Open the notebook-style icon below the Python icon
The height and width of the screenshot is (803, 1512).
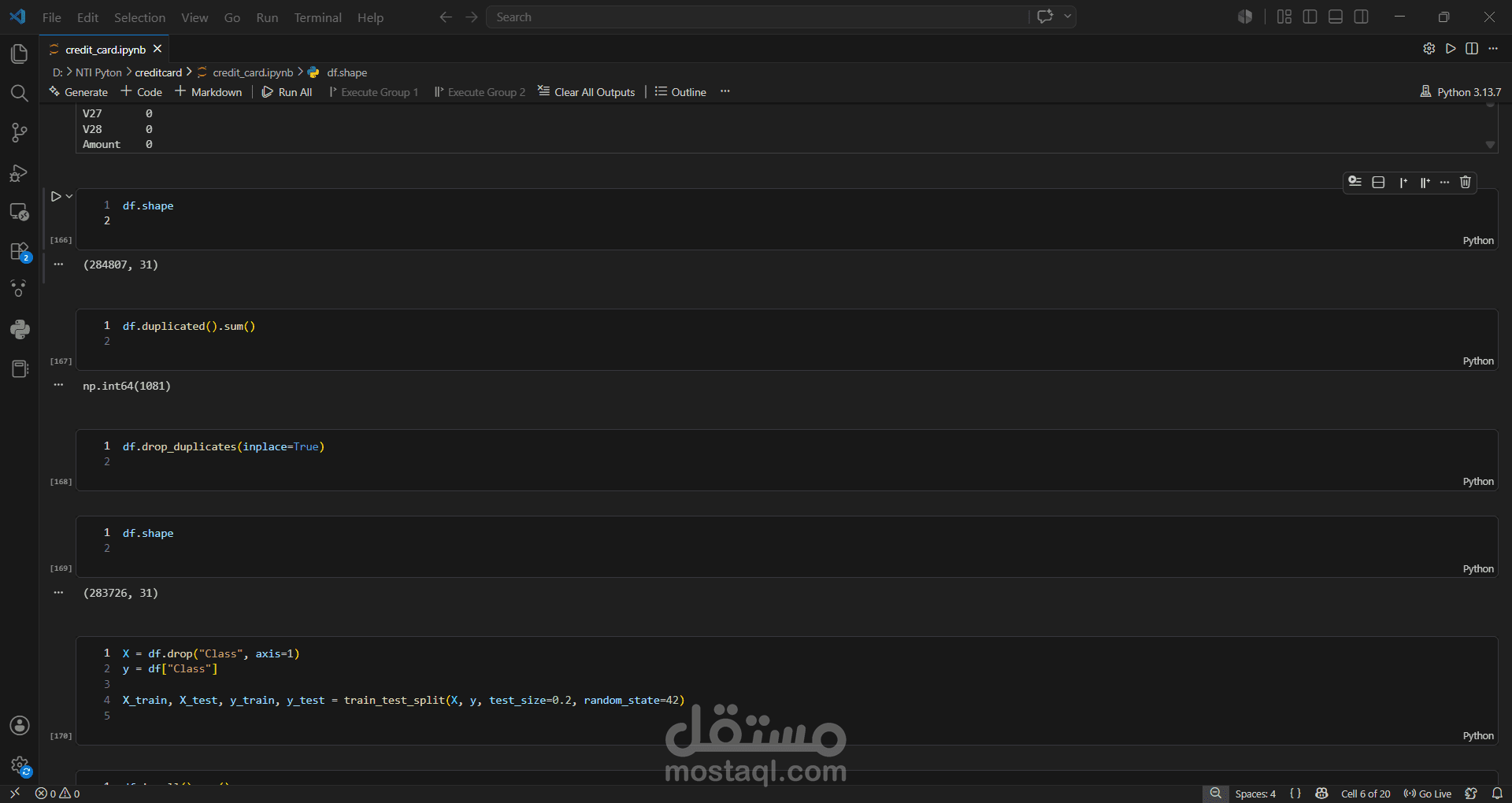[x=20, y=368]
